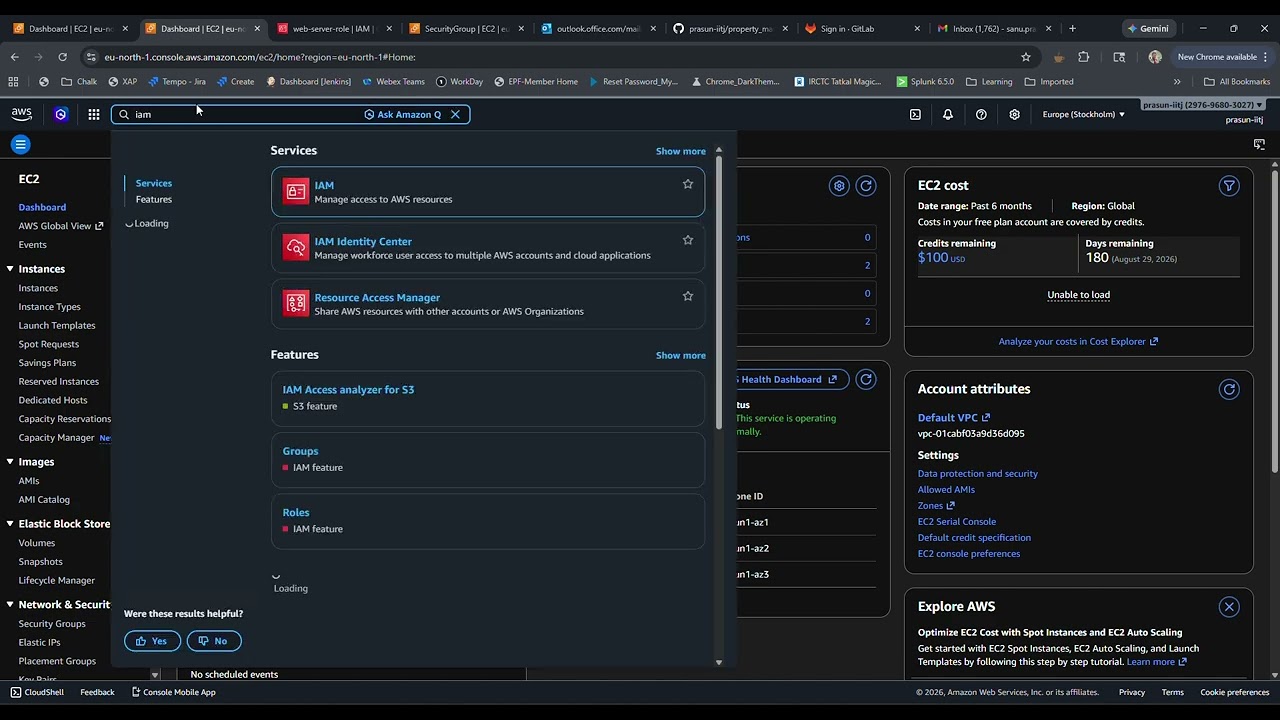Open CloudShell in the footer
Screen dimensions: 1280x720
[37, 692]
